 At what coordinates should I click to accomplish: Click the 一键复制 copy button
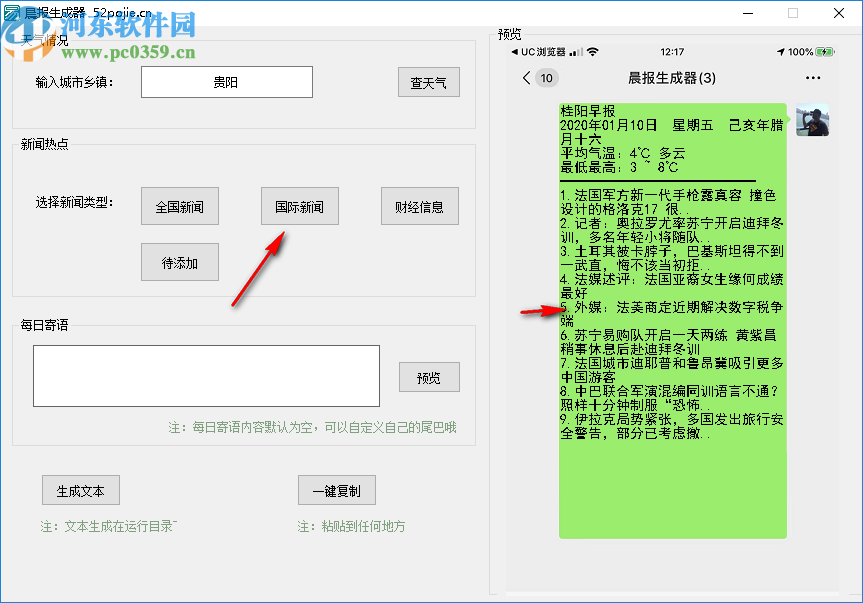click(x=337, y=490)
